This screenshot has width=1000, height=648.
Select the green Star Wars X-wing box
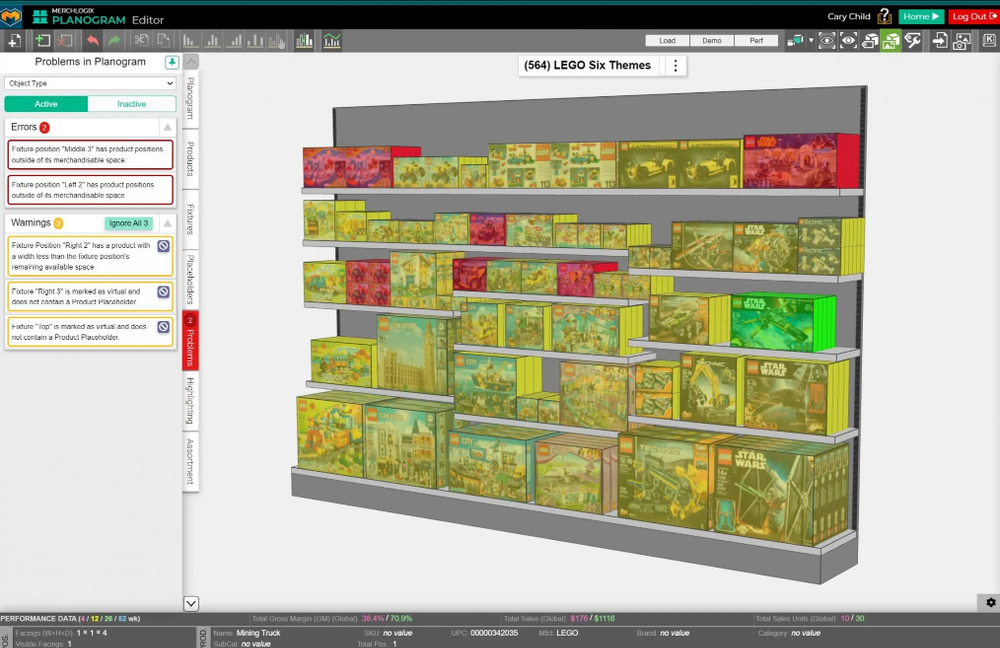tap(782, 323)
